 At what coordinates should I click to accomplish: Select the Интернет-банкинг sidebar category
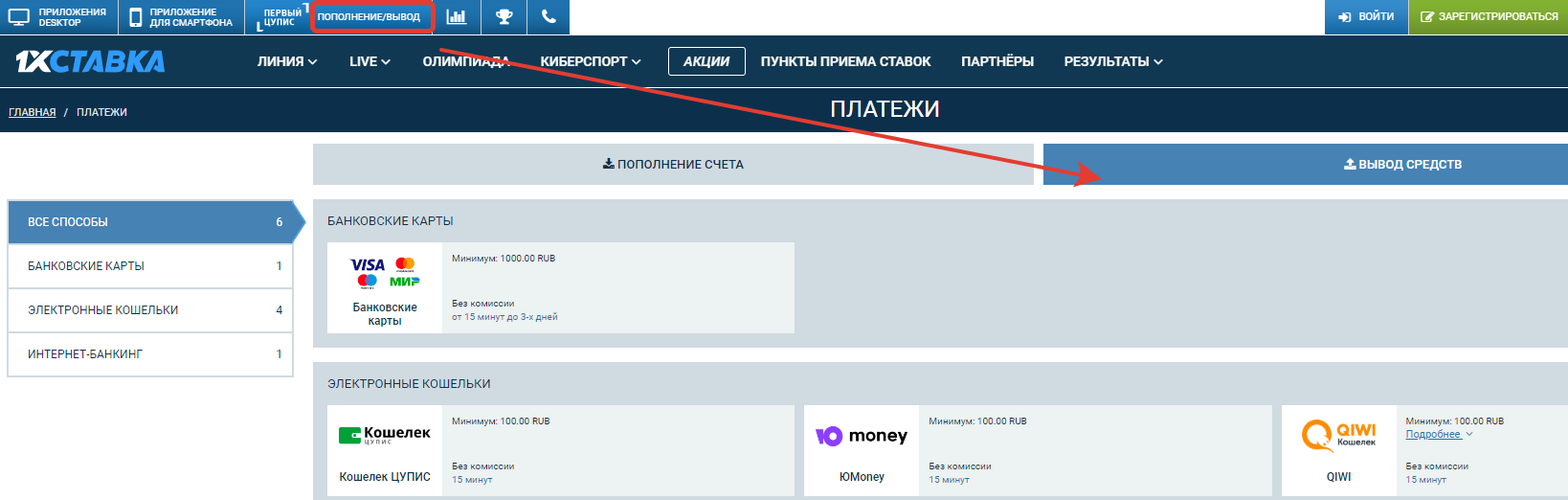tap(150, 353)
